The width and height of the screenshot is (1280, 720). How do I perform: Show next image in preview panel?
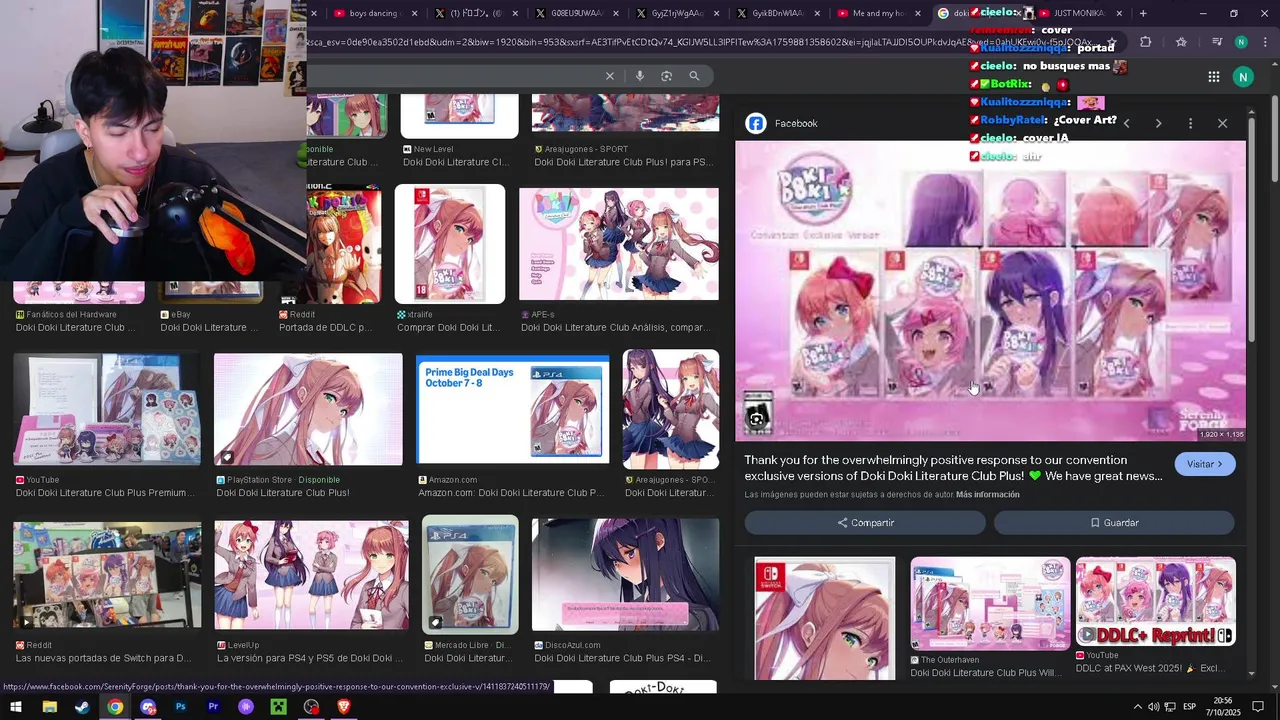(1158, 123)
